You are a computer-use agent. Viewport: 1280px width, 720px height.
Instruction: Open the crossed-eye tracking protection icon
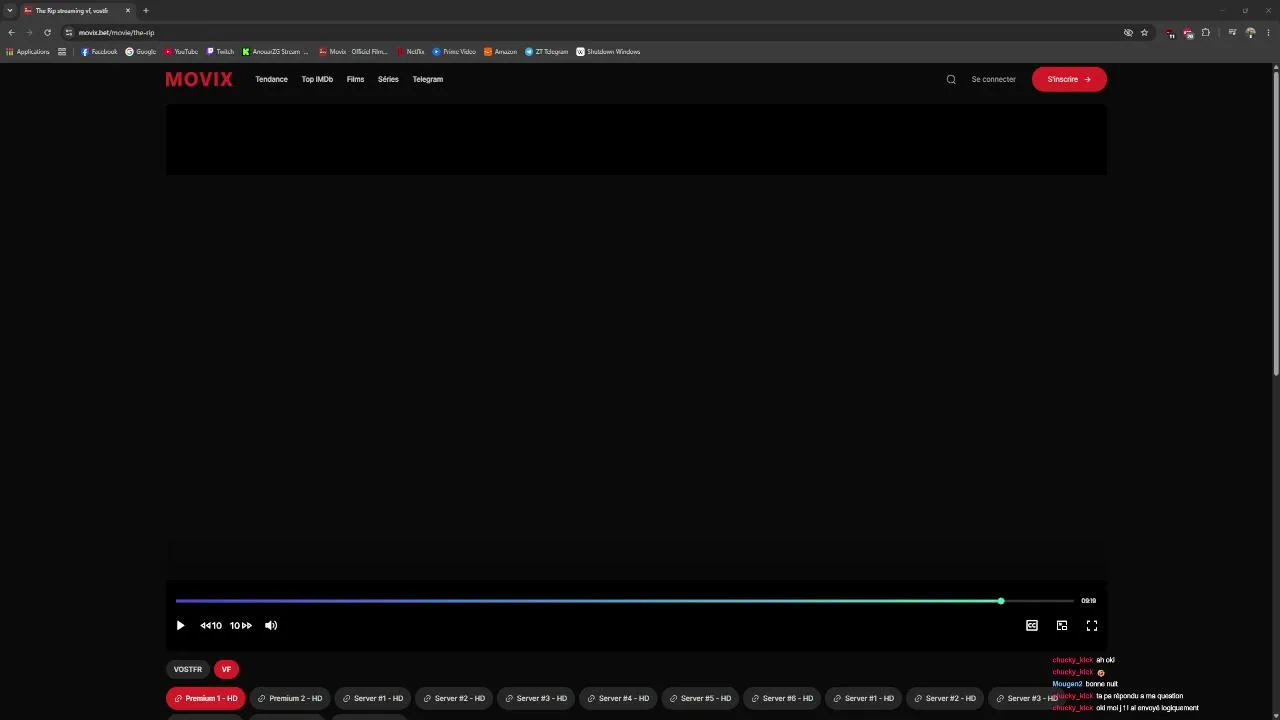click(1128, 32)
